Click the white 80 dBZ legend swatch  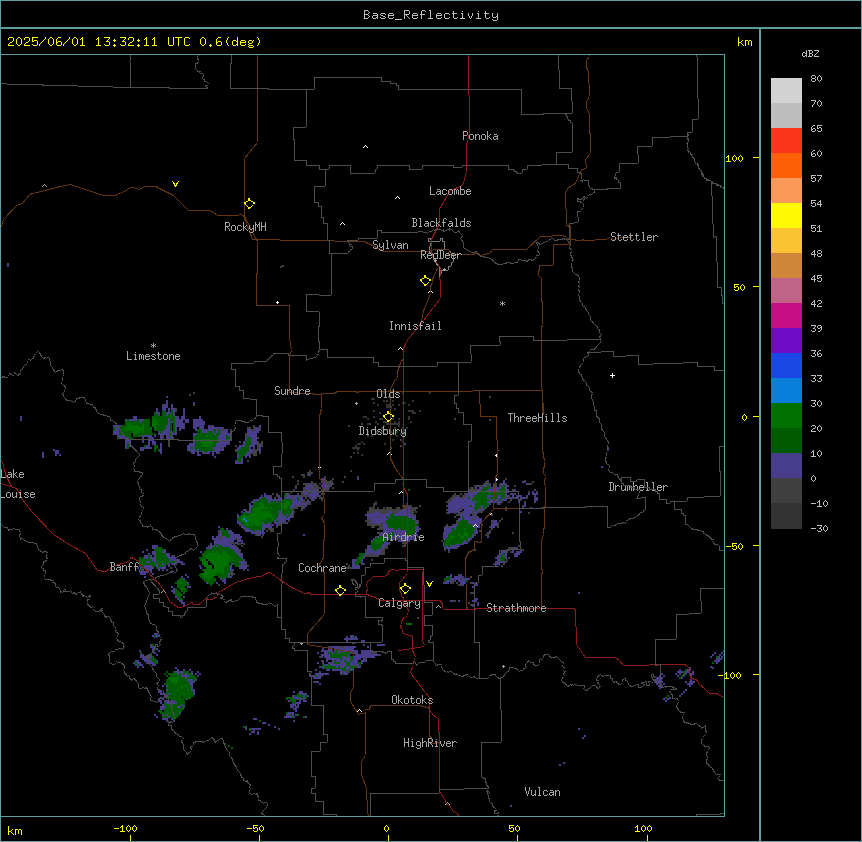(786, 91)
